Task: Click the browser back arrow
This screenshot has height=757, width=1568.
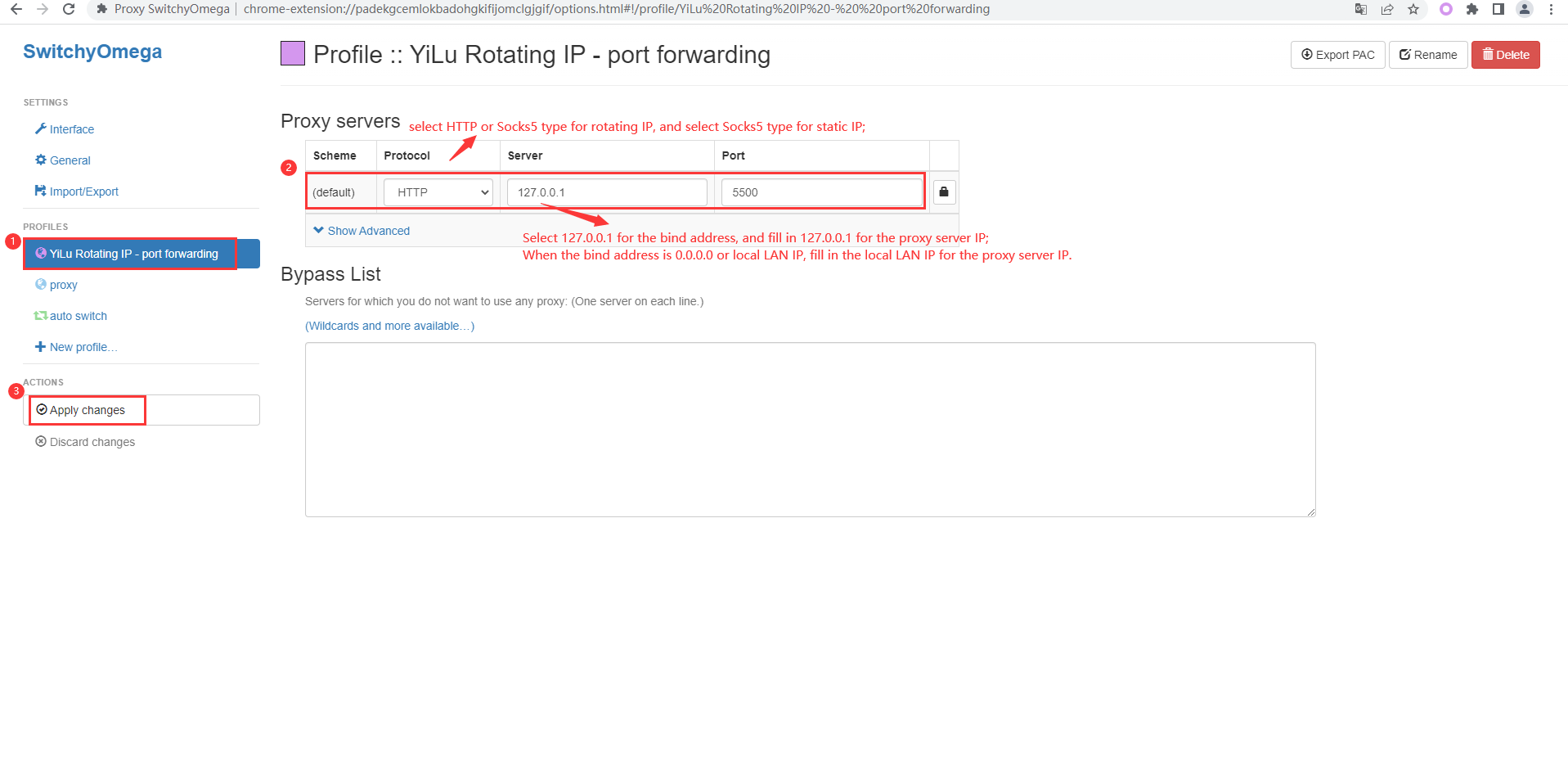Action: coord(16,9)
